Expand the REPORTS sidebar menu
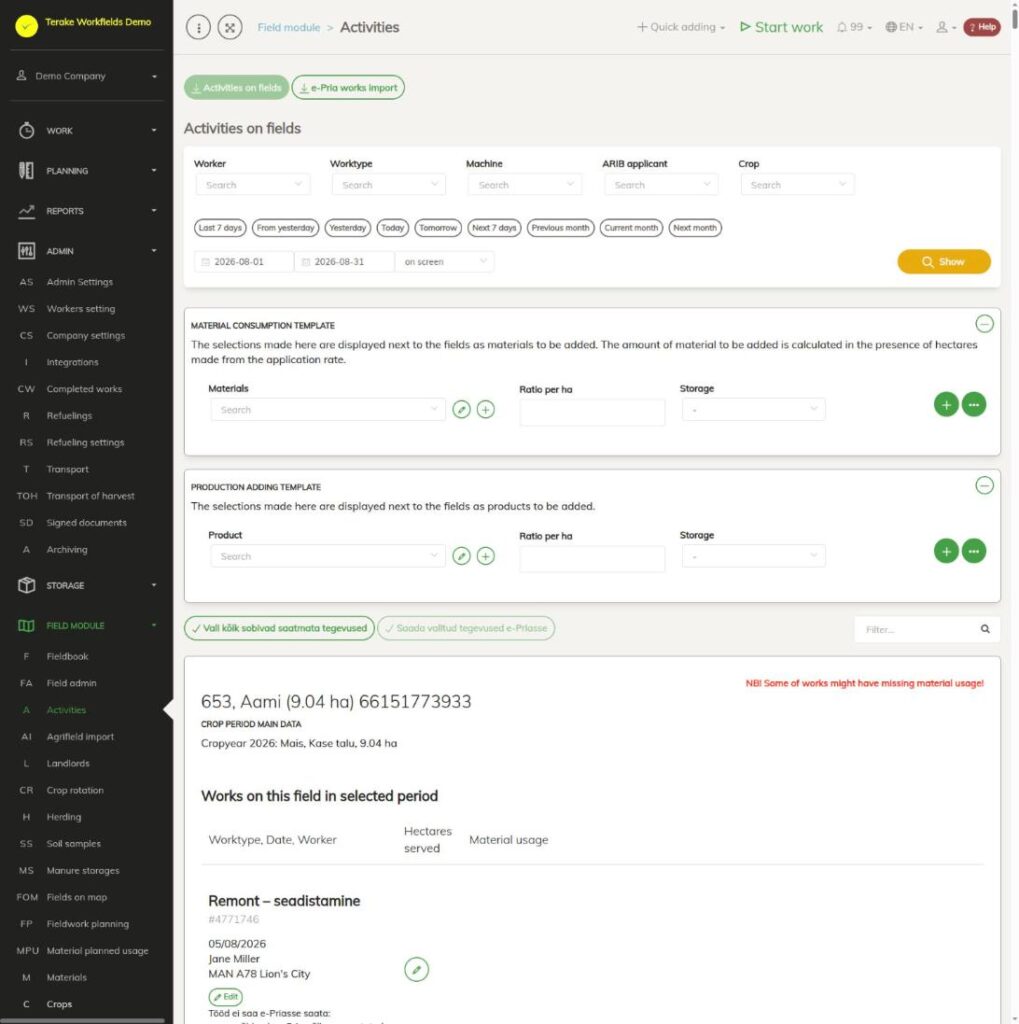 point(87,211)
